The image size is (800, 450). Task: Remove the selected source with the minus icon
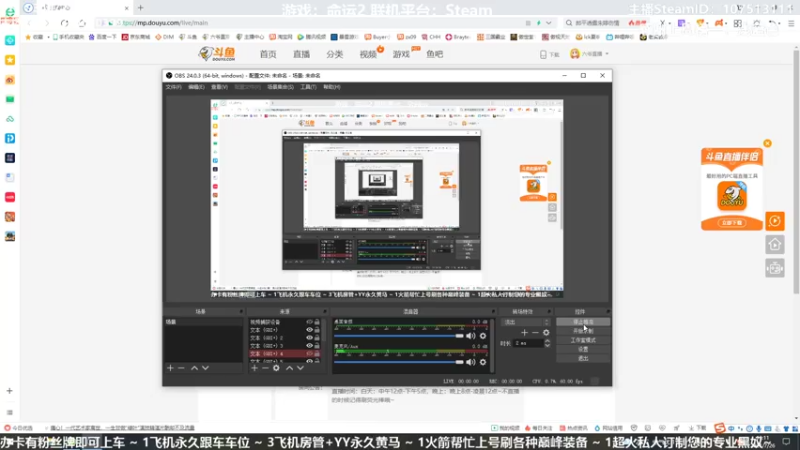click(x=265, y=368)
